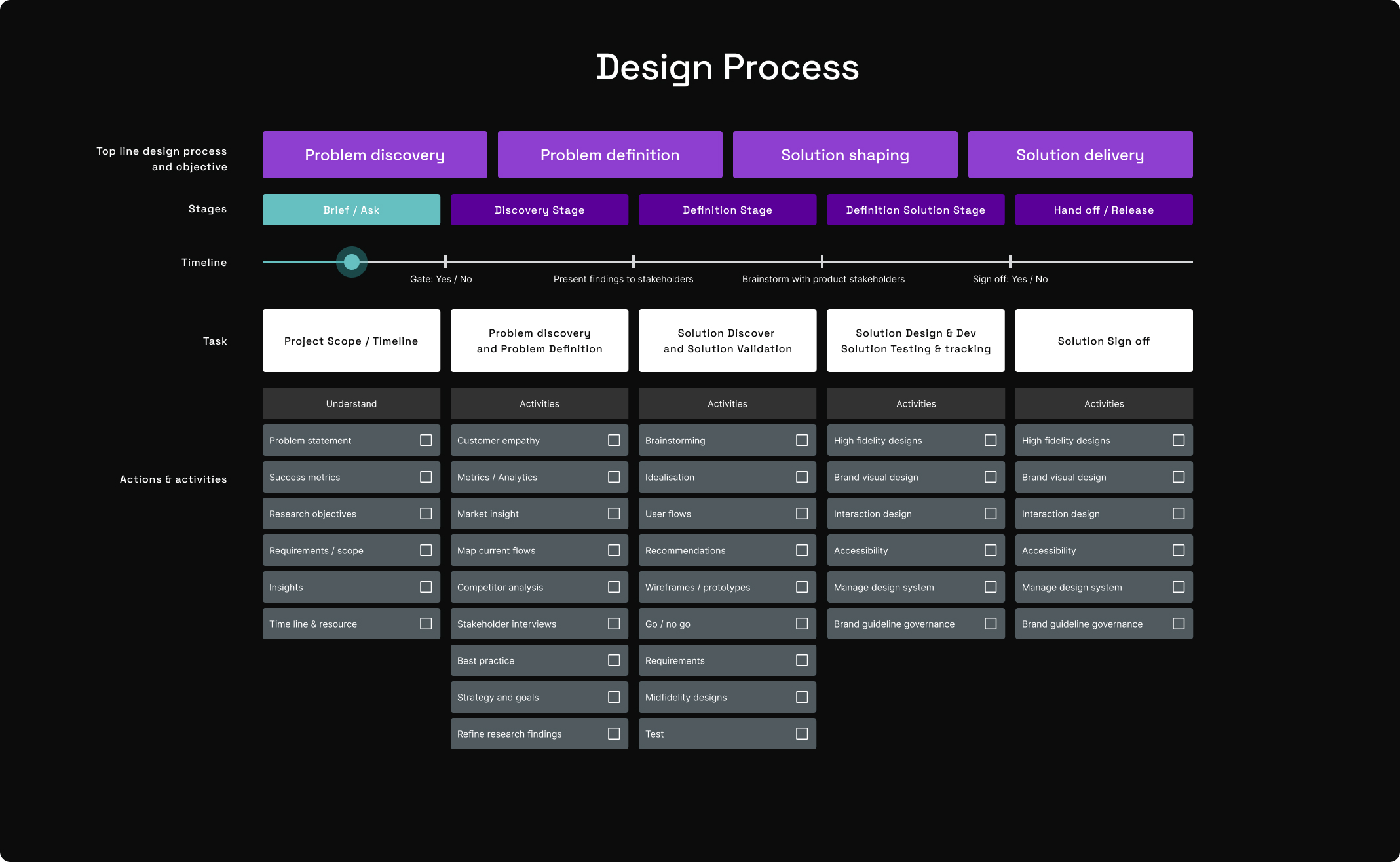Screen dimensions: 1400x862
Task: Check the Midfidelity designs checkbox
Action: (802, 697)
